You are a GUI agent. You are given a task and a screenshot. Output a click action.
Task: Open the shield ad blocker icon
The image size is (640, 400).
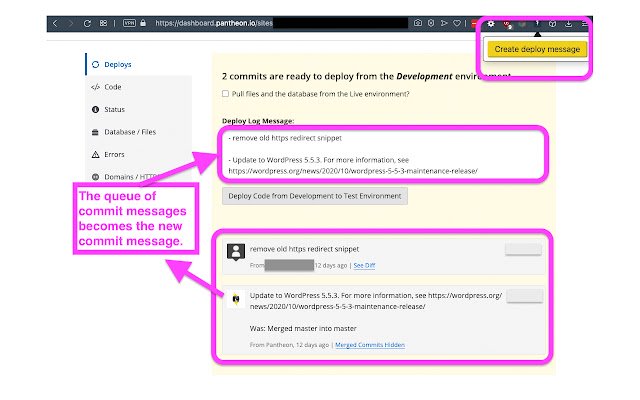(x=431, y=23)
